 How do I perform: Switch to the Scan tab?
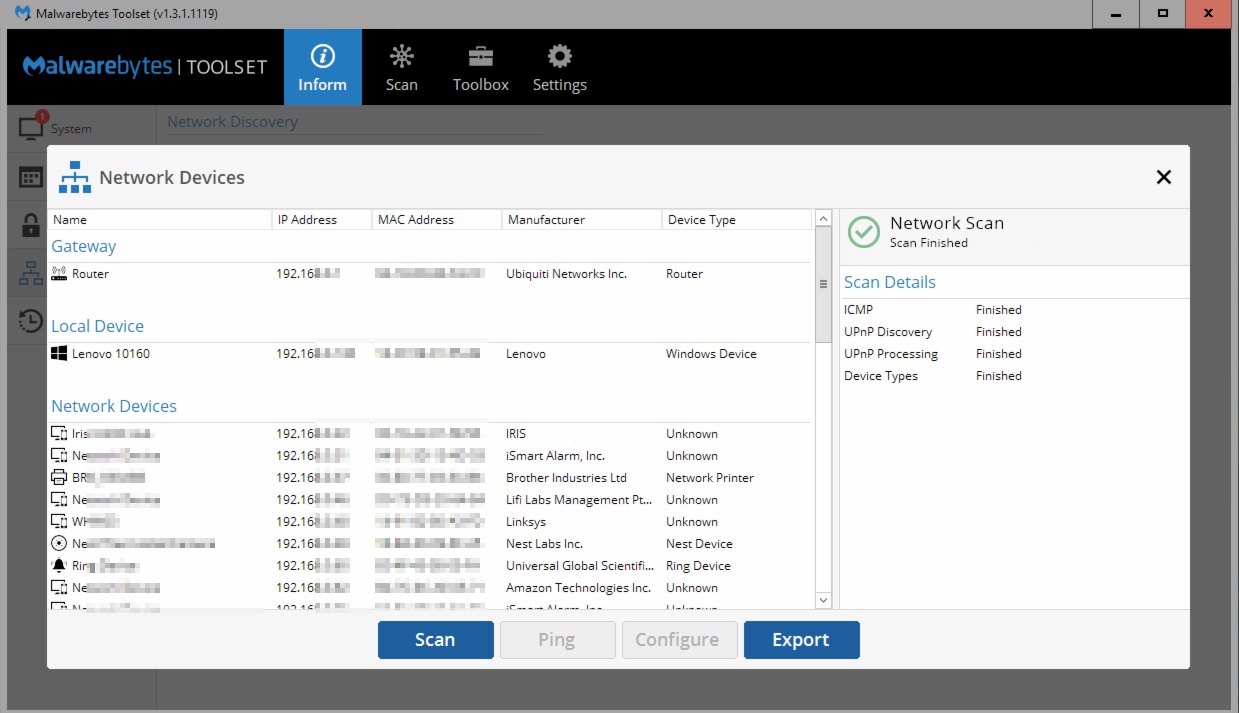click(401, 66)
